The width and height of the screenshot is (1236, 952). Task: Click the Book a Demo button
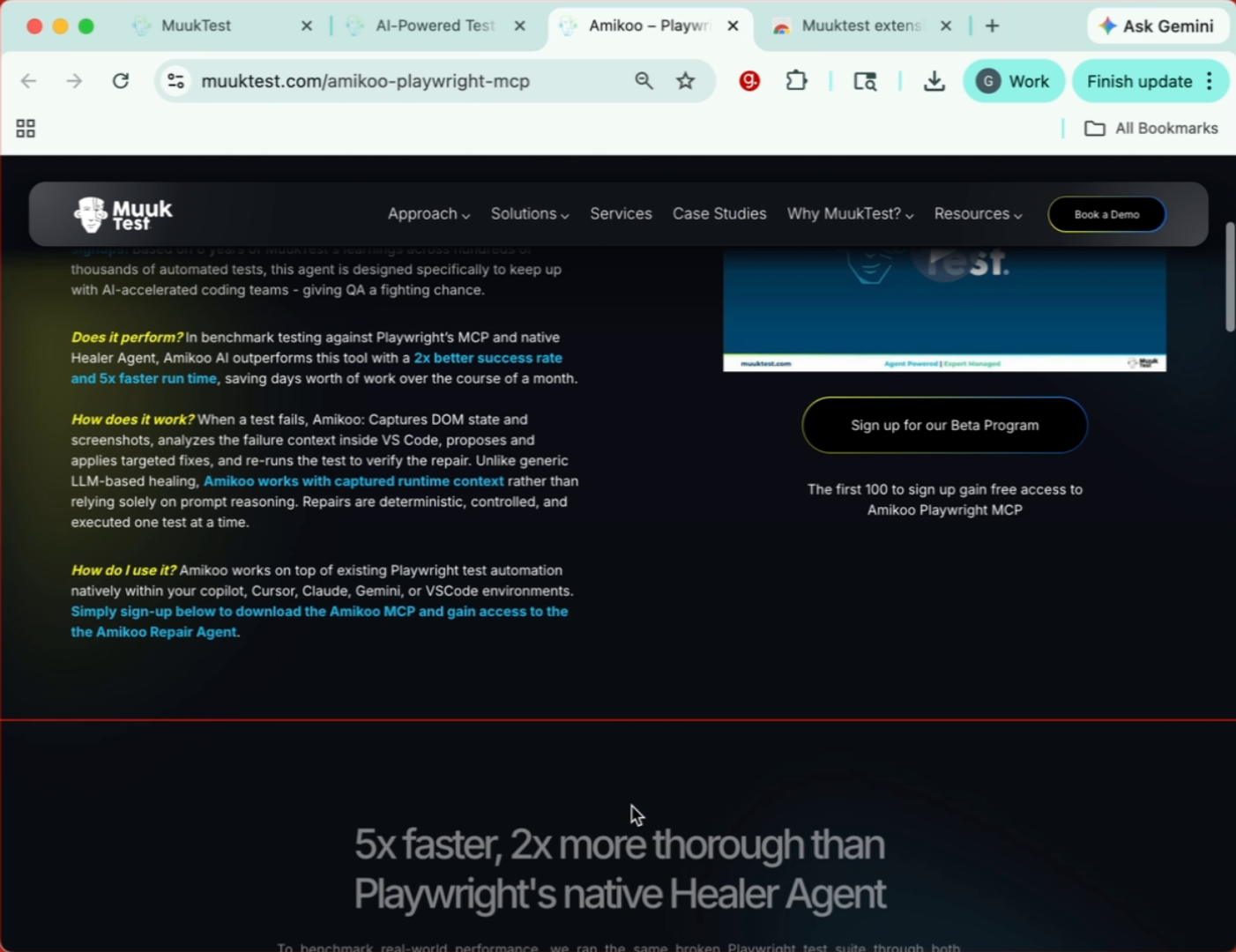1106,214
